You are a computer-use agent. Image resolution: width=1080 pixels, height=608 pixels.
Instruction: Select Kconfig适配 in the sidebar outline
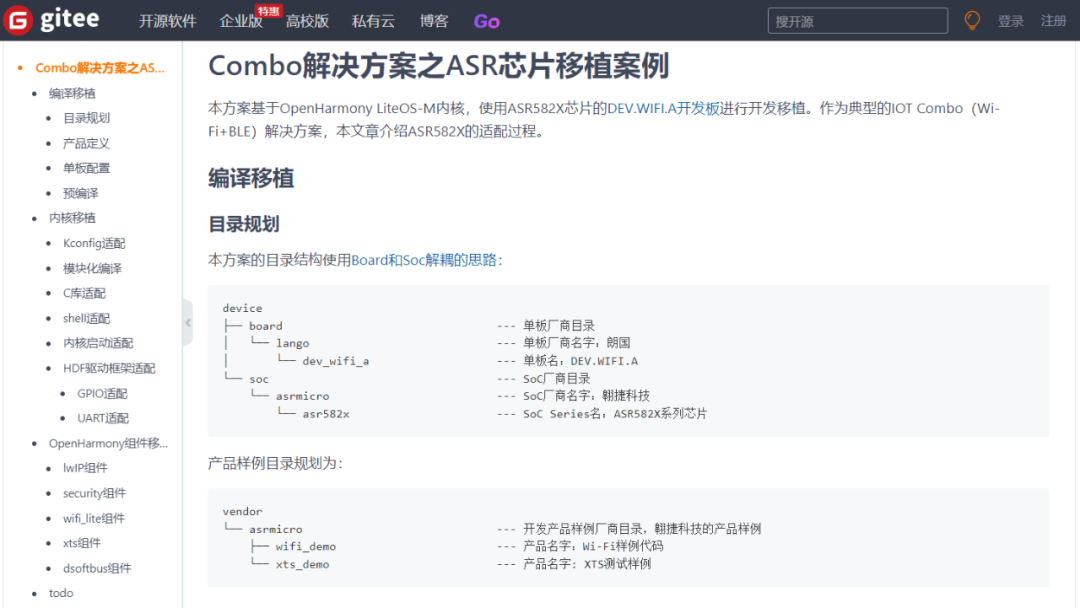94,243
